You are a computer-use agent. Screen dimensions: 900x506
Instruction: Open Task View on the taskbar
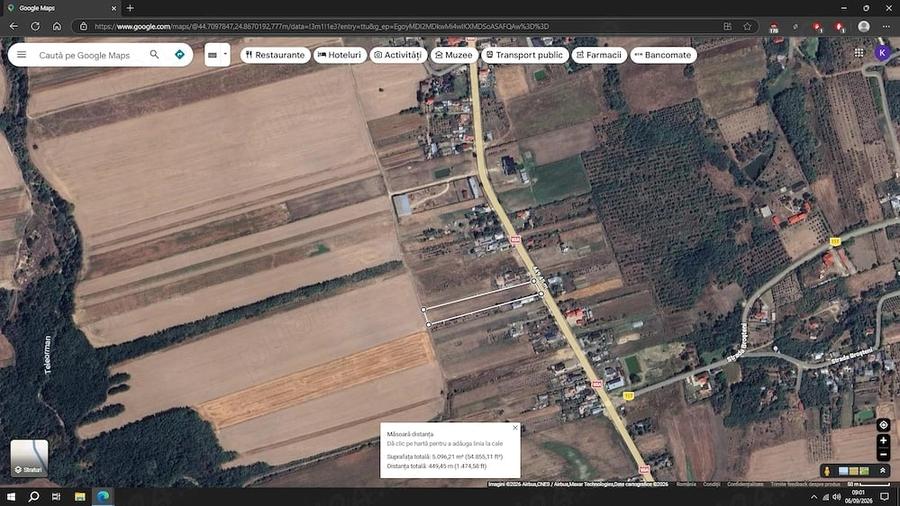click(56, 496)
